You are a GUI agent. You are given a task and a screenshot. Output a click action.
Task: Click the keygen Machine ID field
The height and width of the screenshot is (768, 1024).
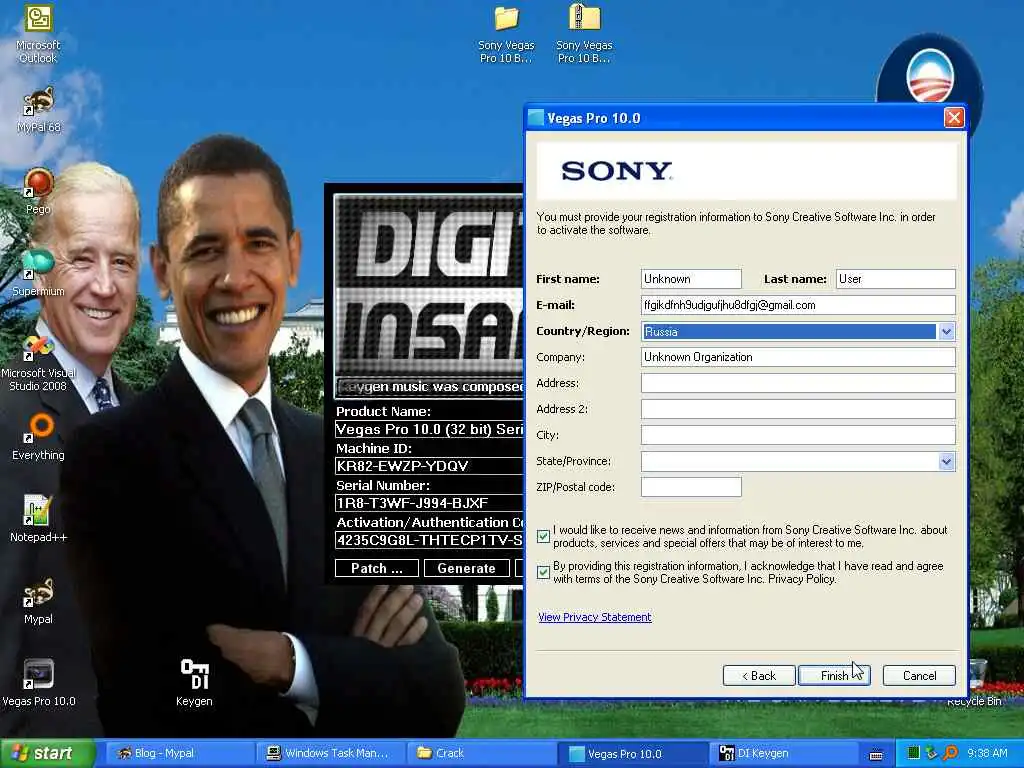[x=429, y=466]
